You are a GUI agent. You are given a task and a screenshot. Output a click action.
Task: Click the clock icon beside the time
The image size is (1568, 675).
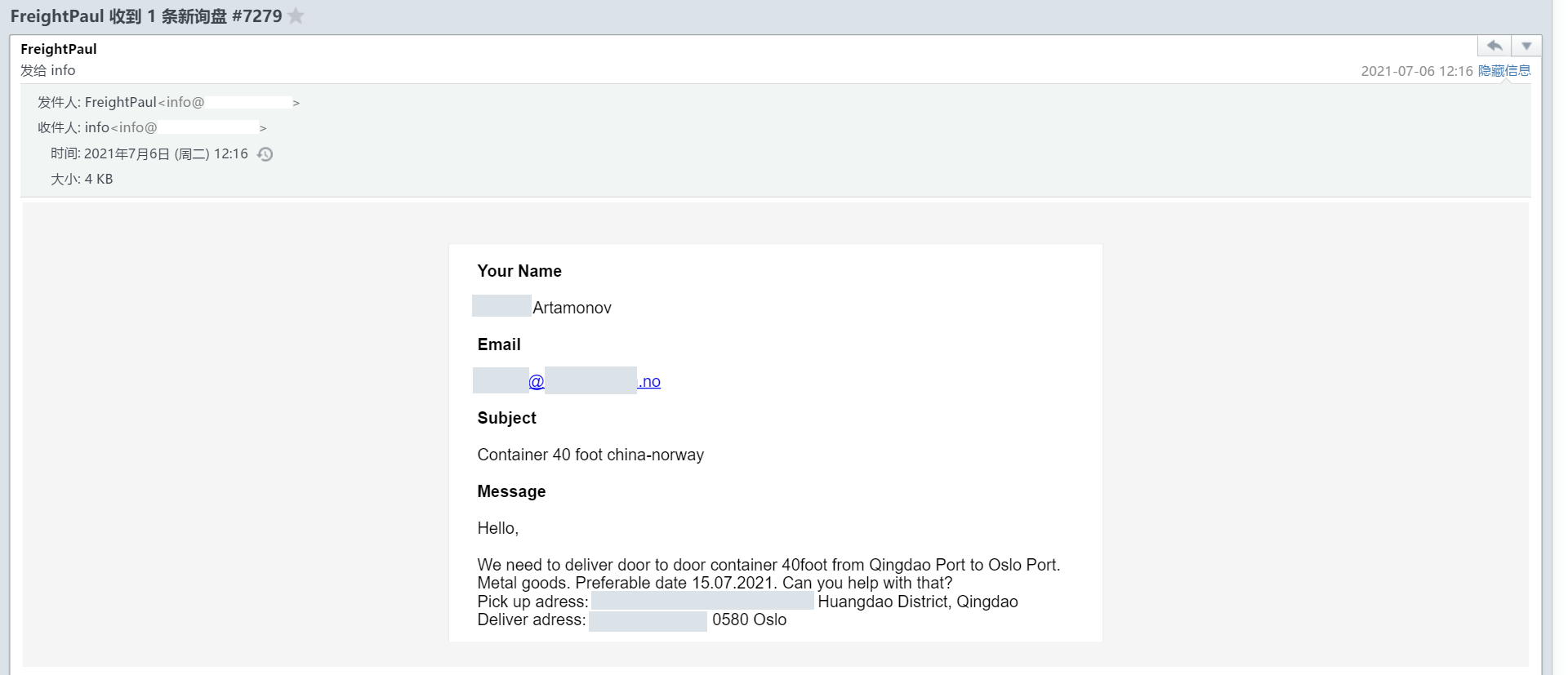coord(265,154)
